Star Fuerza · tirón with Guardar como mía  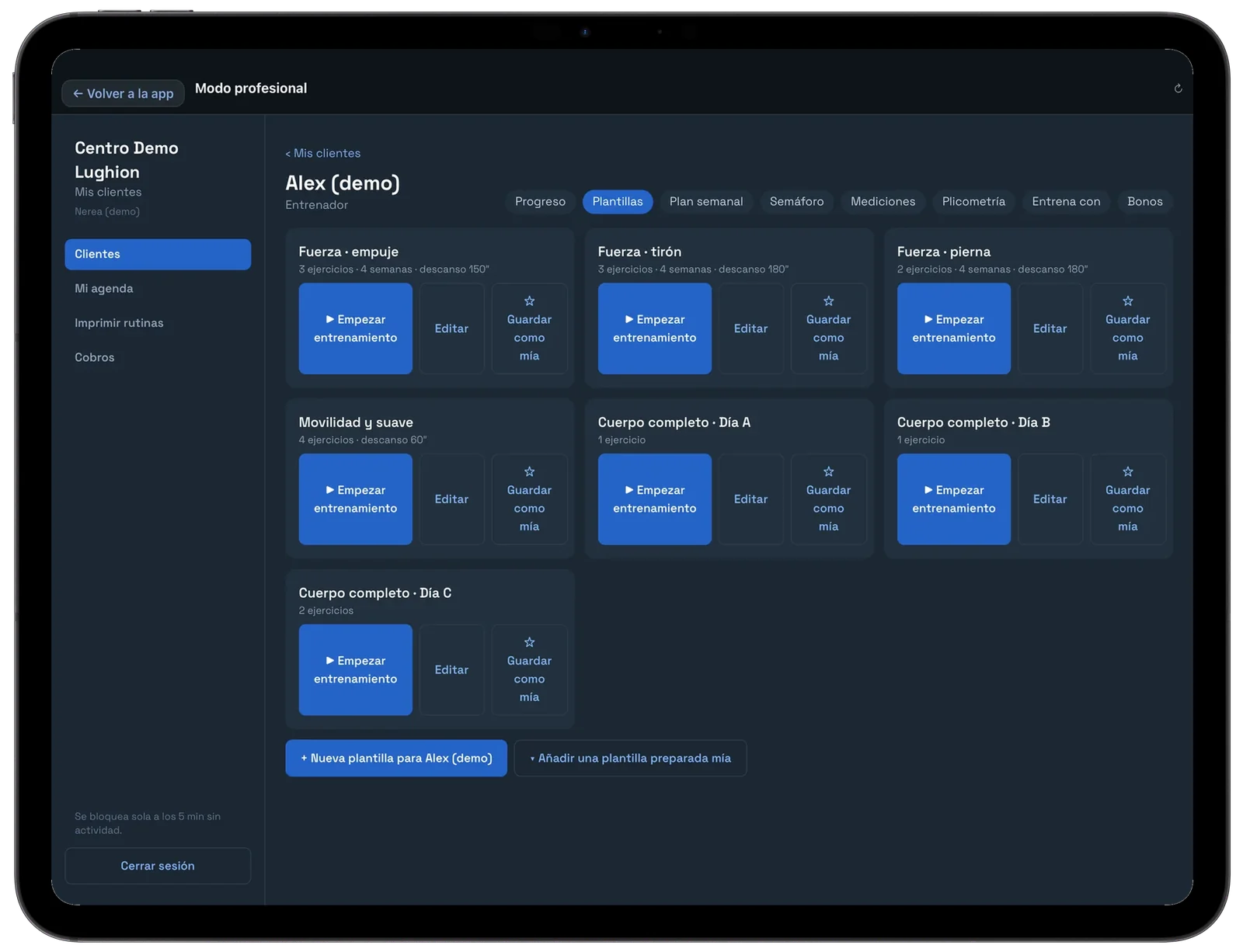828,328
